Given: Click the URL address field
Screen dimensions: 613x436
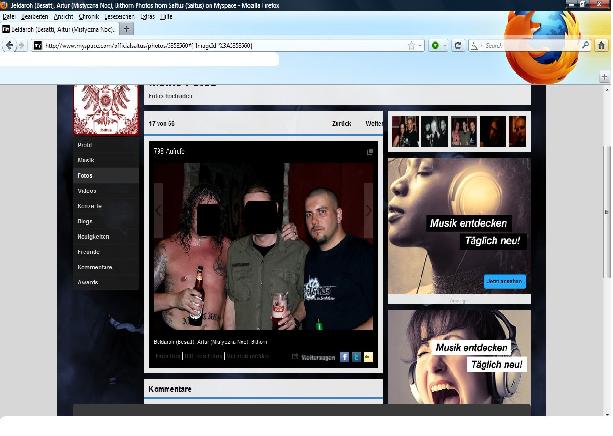Looking at the screenshot, I should click(x=225, y=46).
